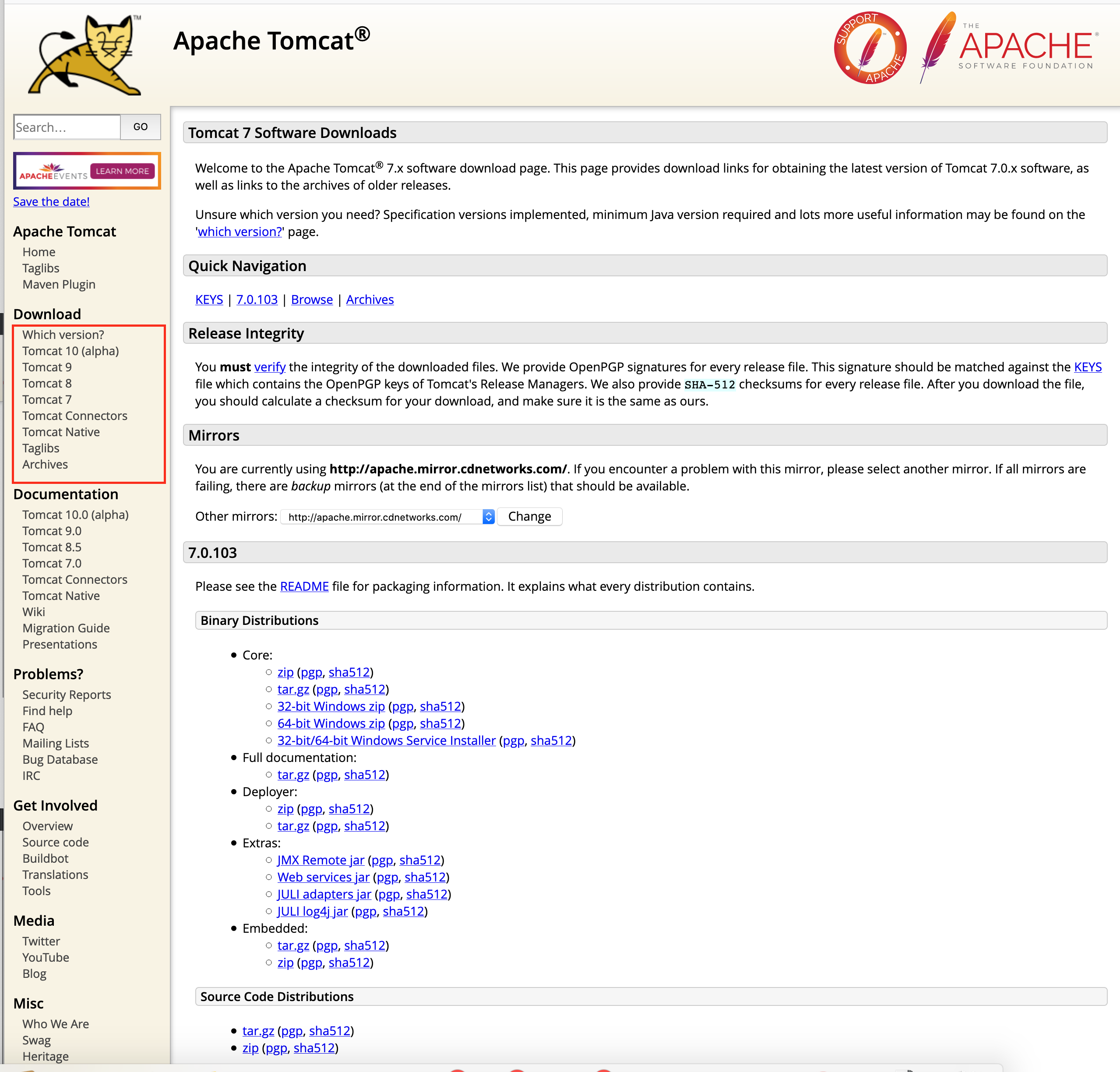Click the KEYS quick navigation link

click(209, 300)
